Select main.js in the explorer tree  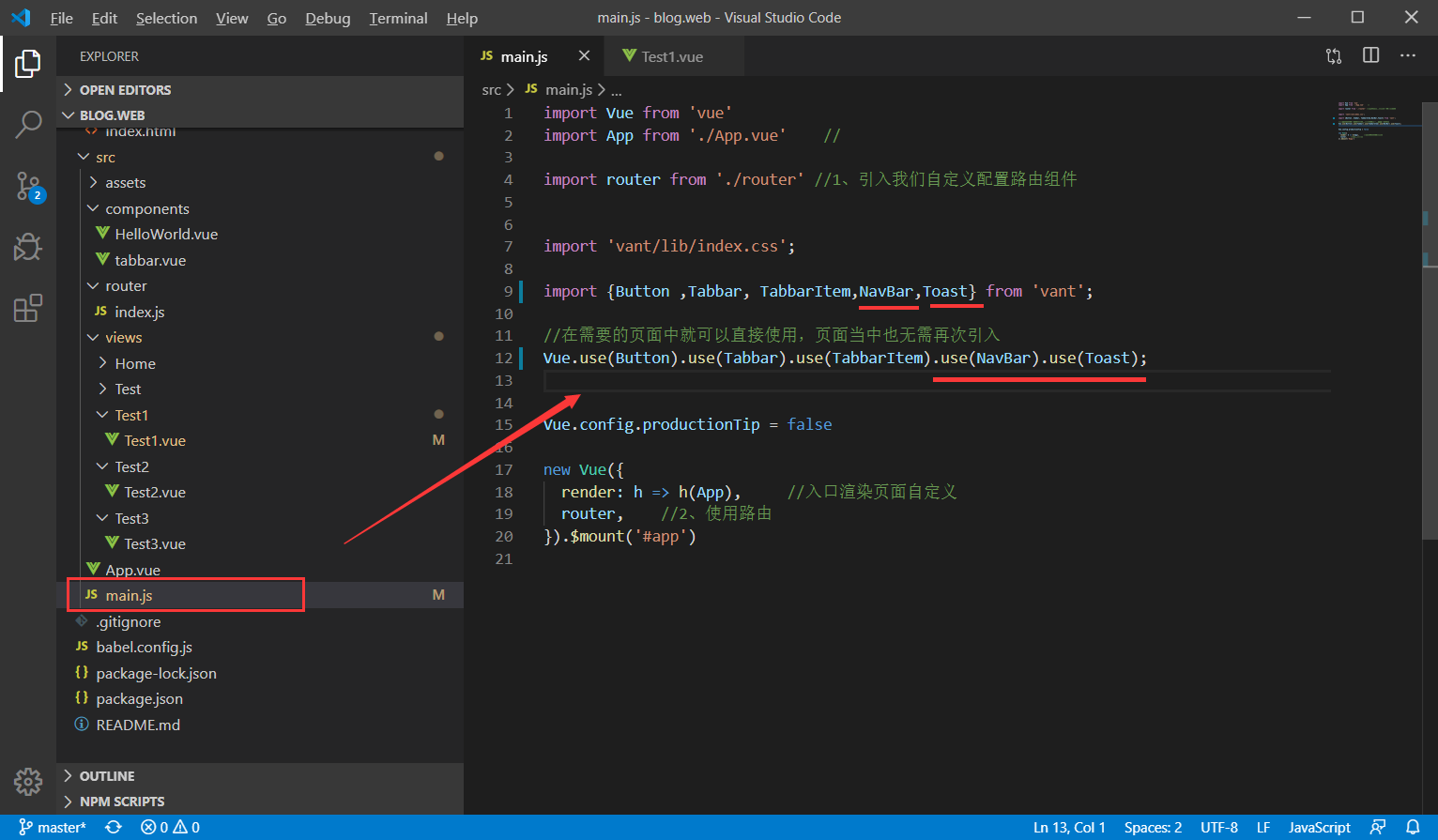click(x=260, y=595)
